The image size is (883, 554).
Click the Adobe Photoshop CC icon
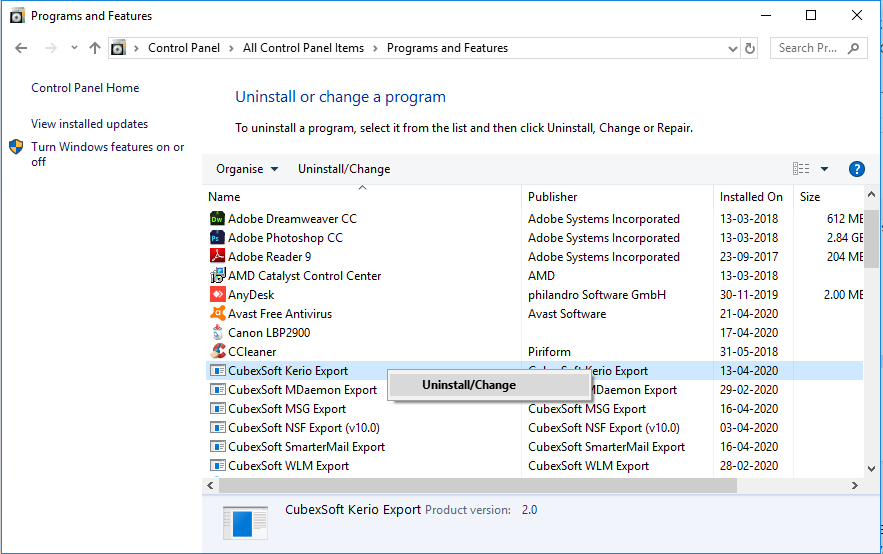coord(217,238)
